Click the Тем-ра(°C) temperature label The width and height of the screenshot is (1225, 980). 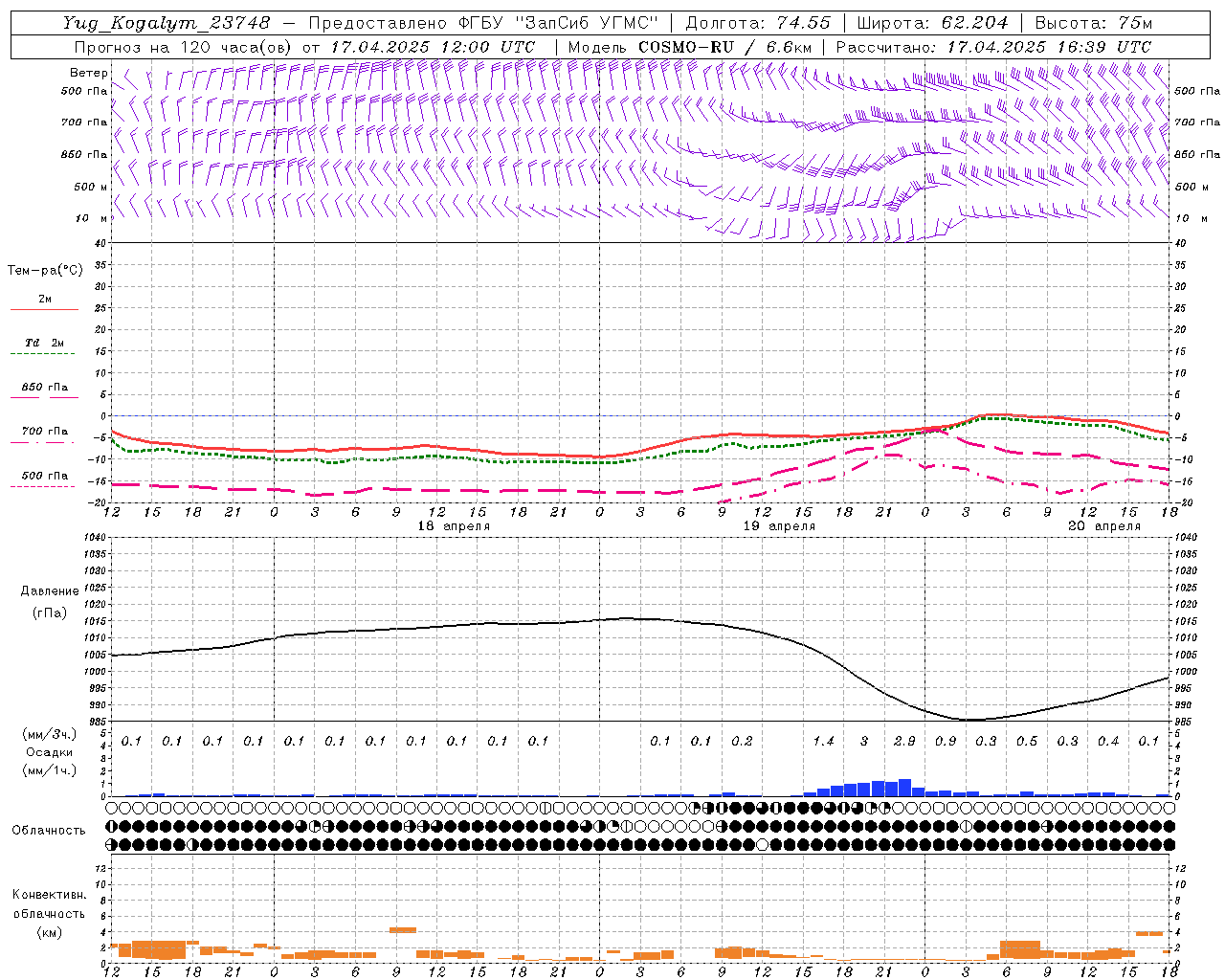coord(45,271)
